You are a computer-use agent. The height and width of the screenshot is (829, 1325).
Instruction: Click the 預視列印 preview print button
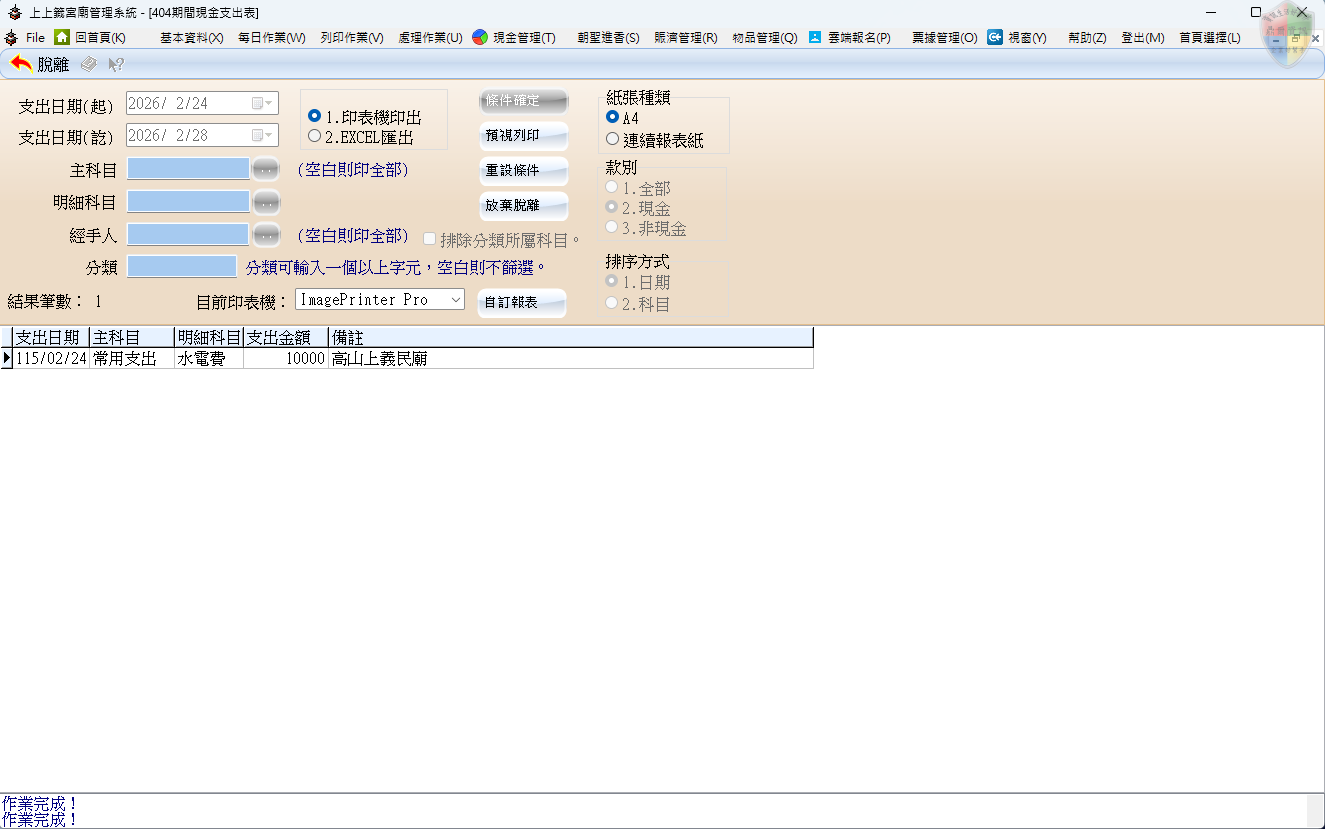(523, 135)
